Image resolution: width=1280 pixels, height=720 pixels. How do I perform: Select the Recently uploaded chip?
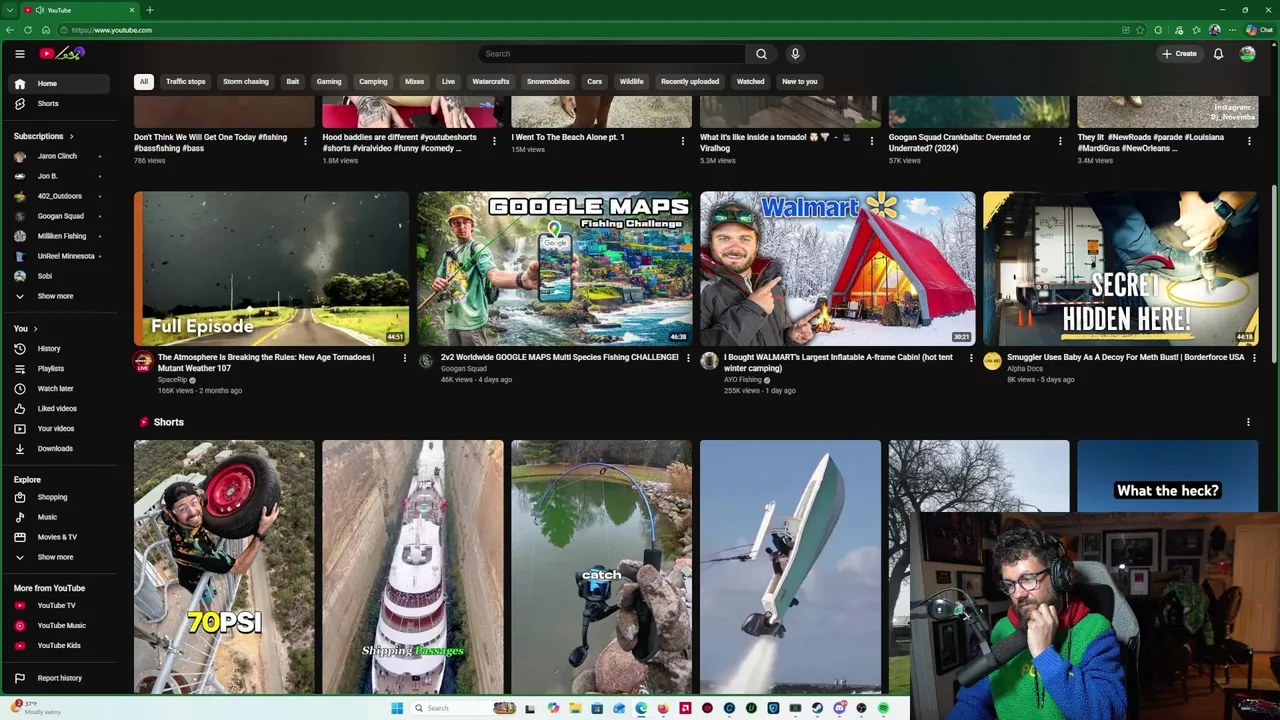[690, 82]
